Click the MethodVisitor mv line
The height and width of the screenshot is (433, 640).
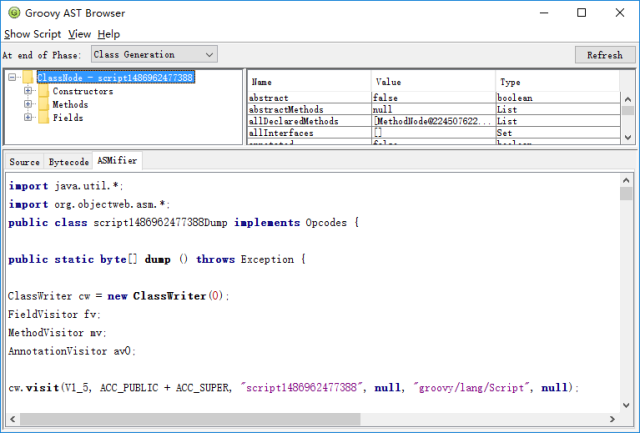(x=57, y=333)
